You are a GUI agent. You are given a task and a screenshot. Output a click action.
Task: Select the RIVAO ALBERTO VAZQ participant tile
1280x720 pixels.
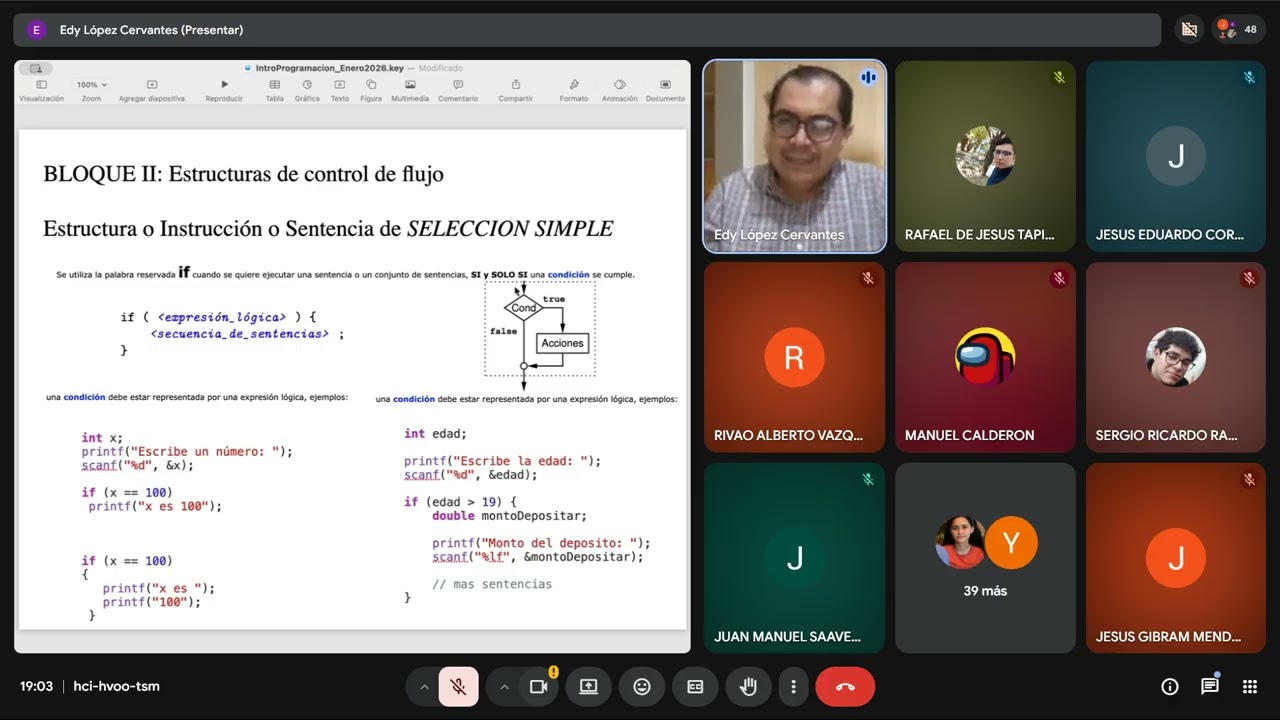point(795,357)
